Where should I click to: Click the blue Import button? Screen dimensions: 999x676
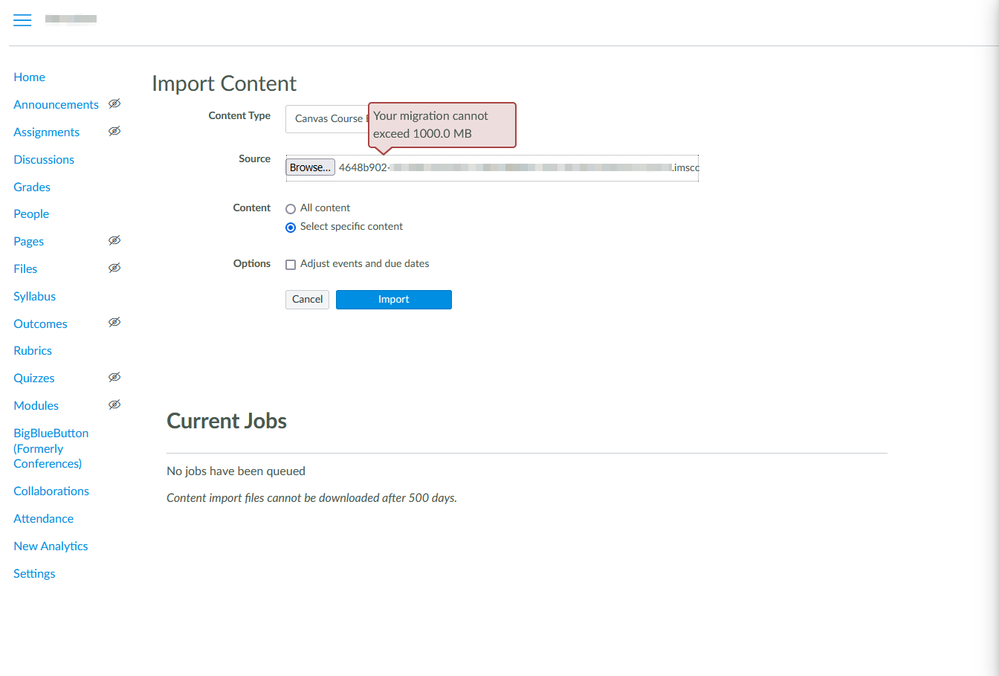393,299
